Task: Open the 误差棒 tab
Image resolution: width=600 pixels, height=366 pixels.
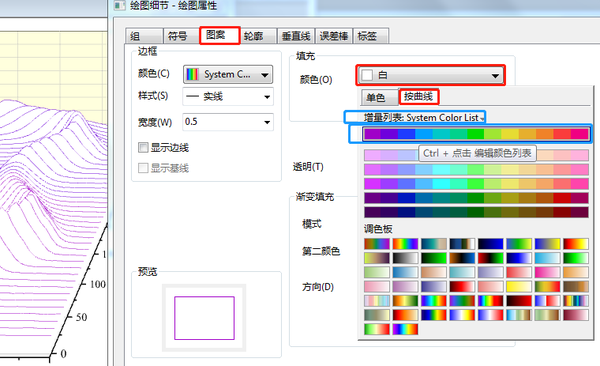Action: [334, 36]
